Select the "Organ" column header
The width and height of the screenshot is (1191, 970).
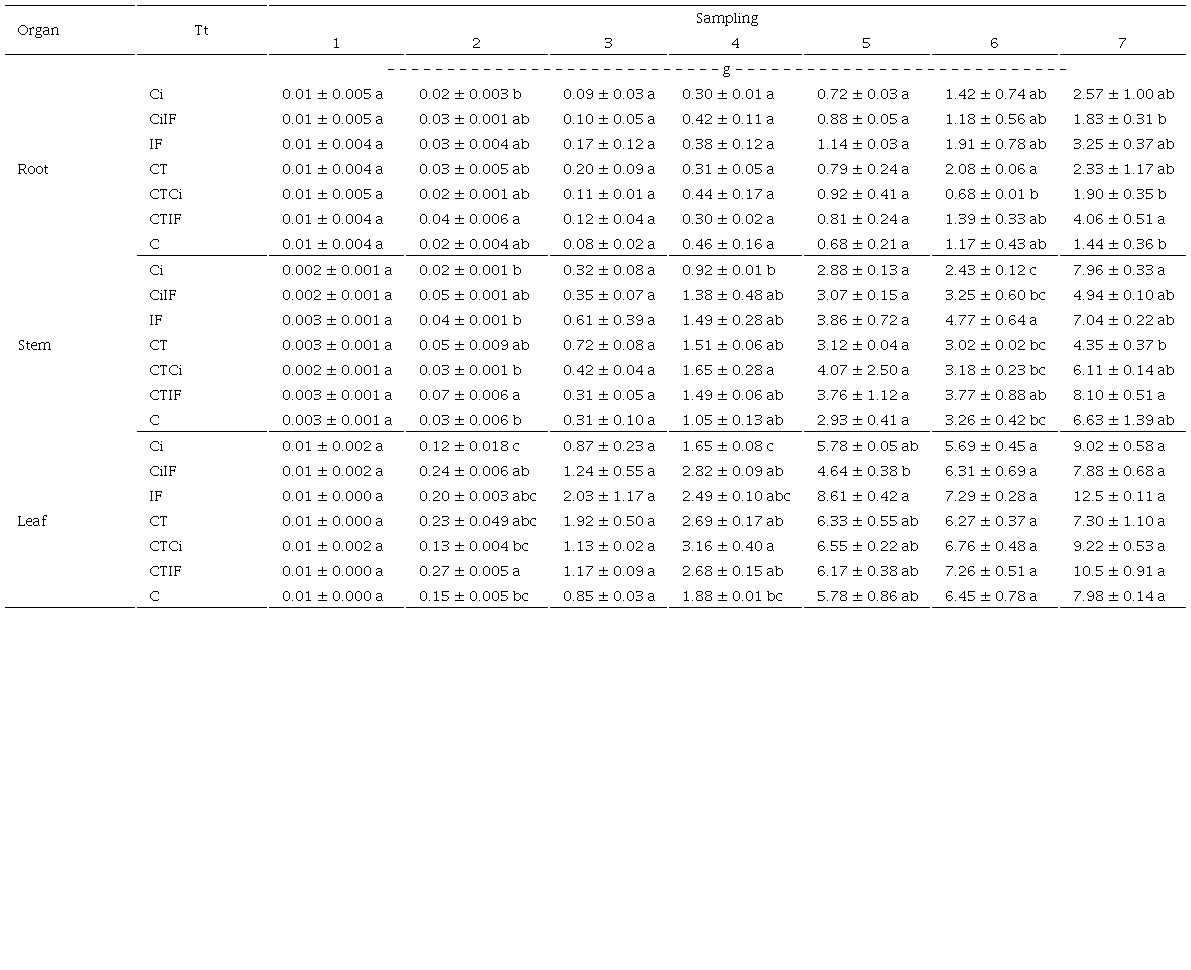[37, 30]
